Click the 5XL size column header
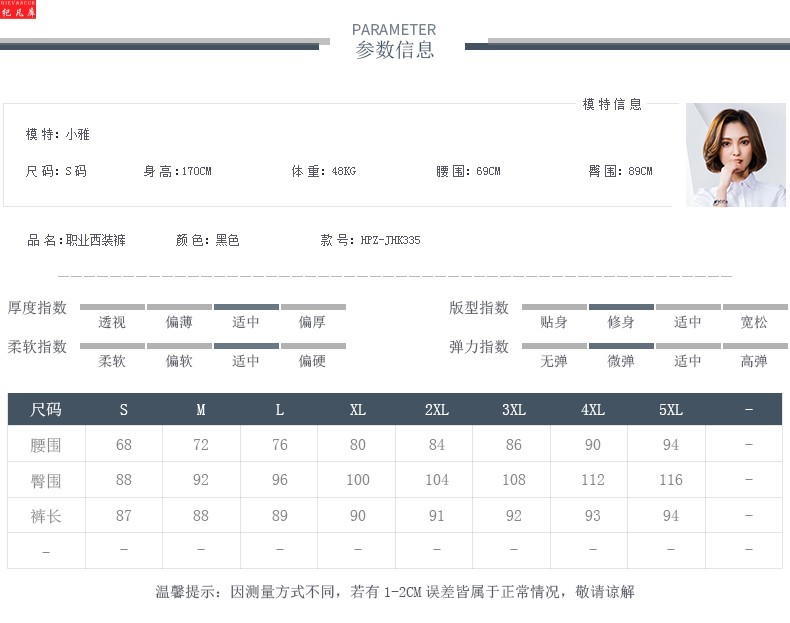The width and height of the screenshot is (790, 623). point(671,410)
